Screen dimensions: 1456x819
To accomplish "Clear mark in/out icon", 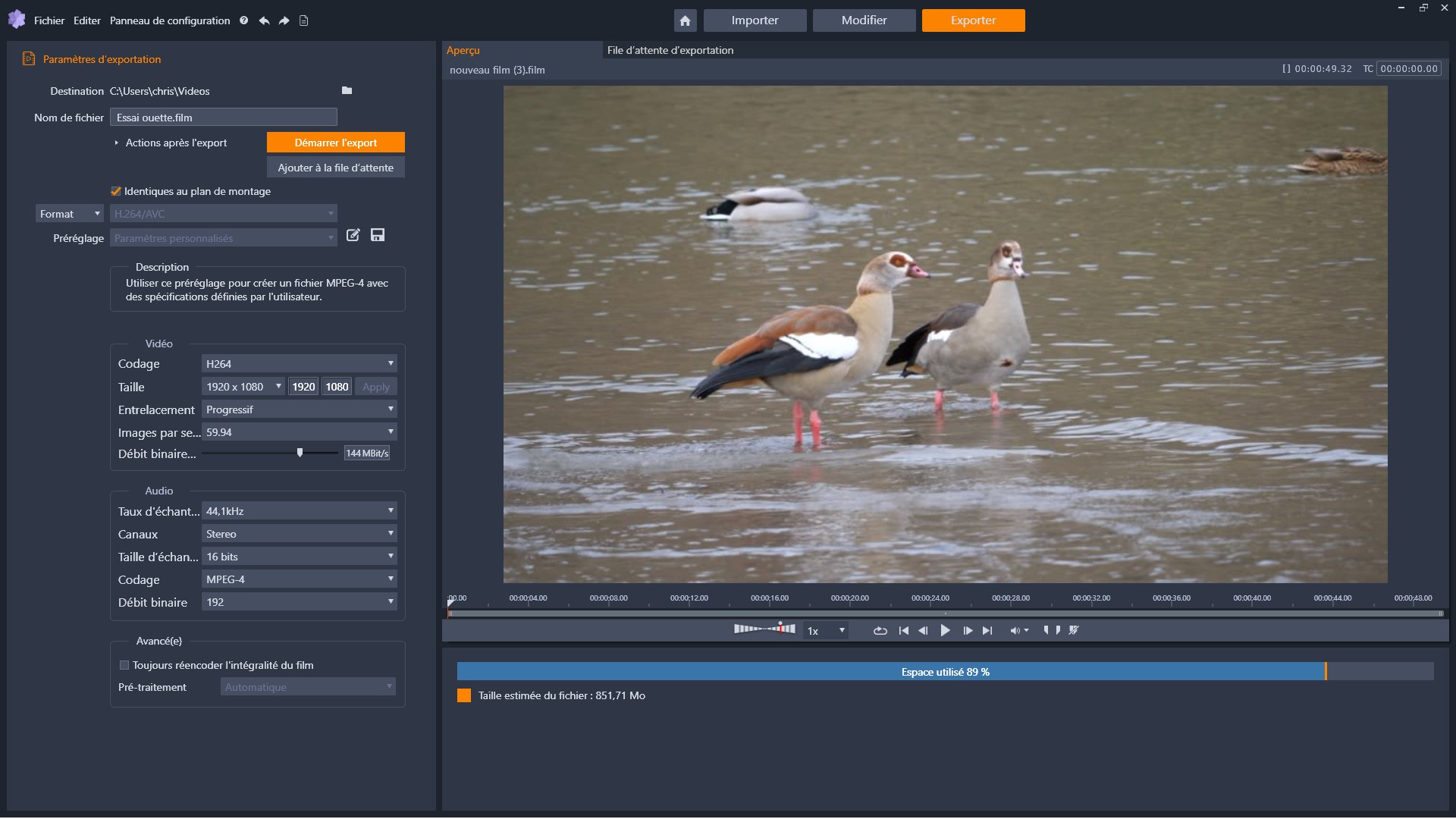I will pos(1074,630).
